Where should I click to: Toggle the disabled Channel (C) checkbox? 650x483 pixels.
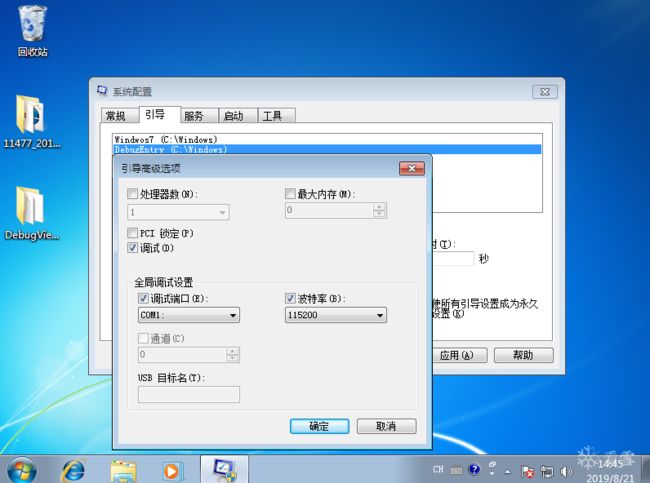point(143,338)
